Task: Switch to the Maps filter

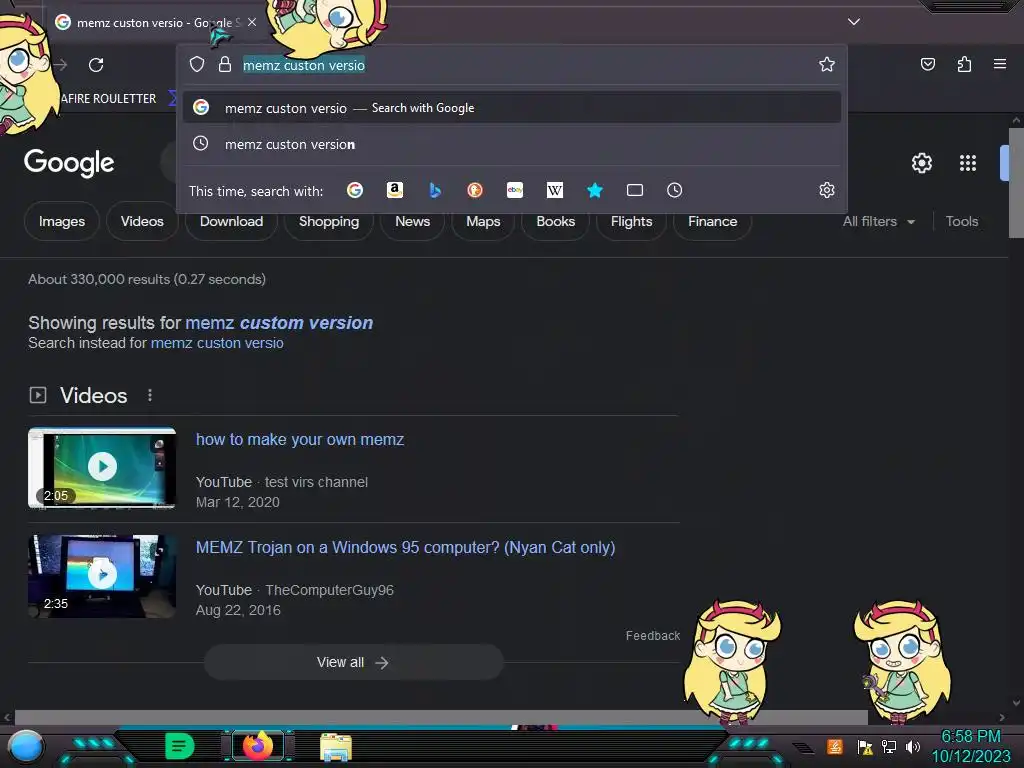Action: [x=483, y=221]
